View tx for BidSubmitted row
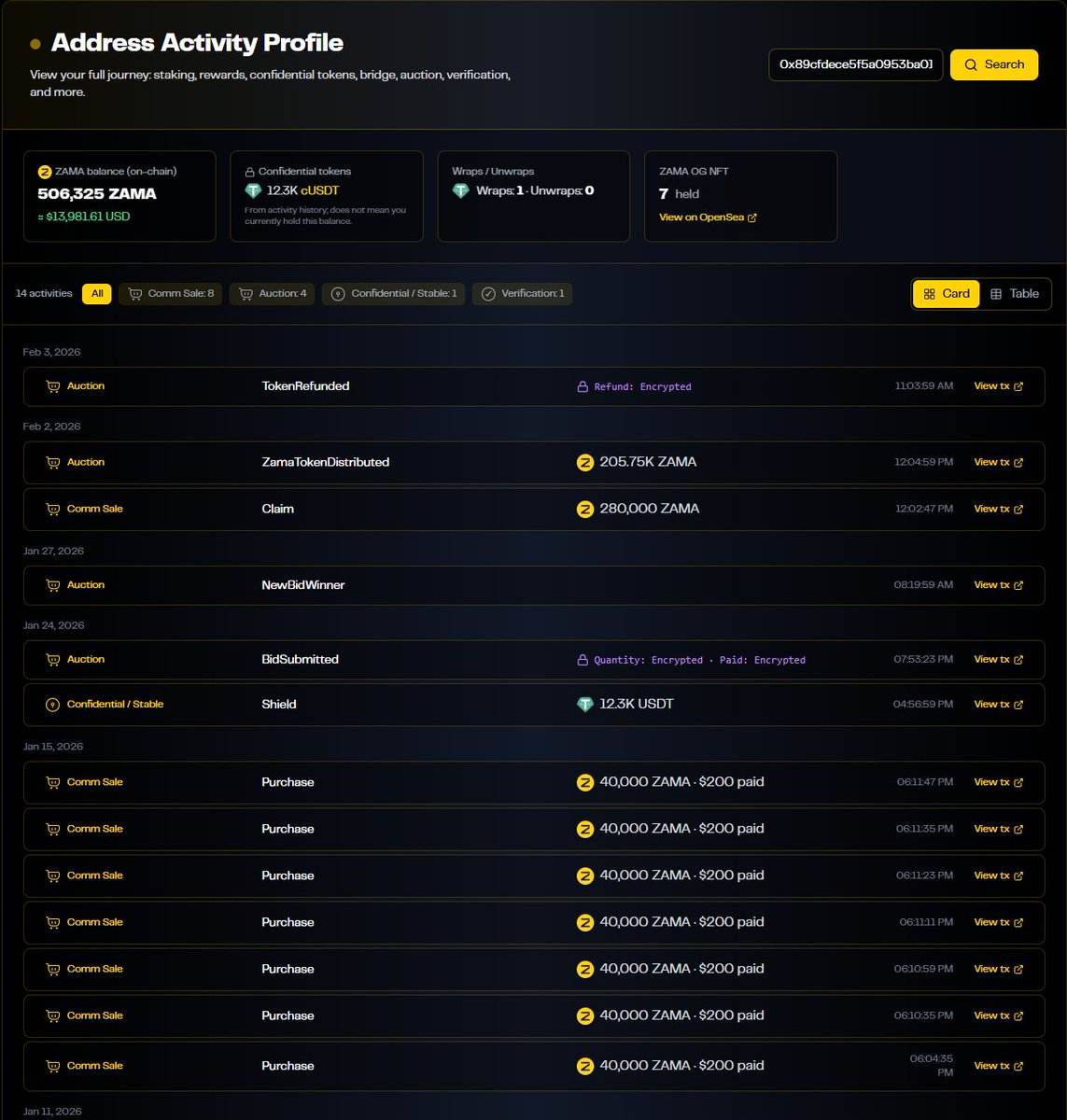Viewport: 1067px width, 1120px height. coord(998,660)
